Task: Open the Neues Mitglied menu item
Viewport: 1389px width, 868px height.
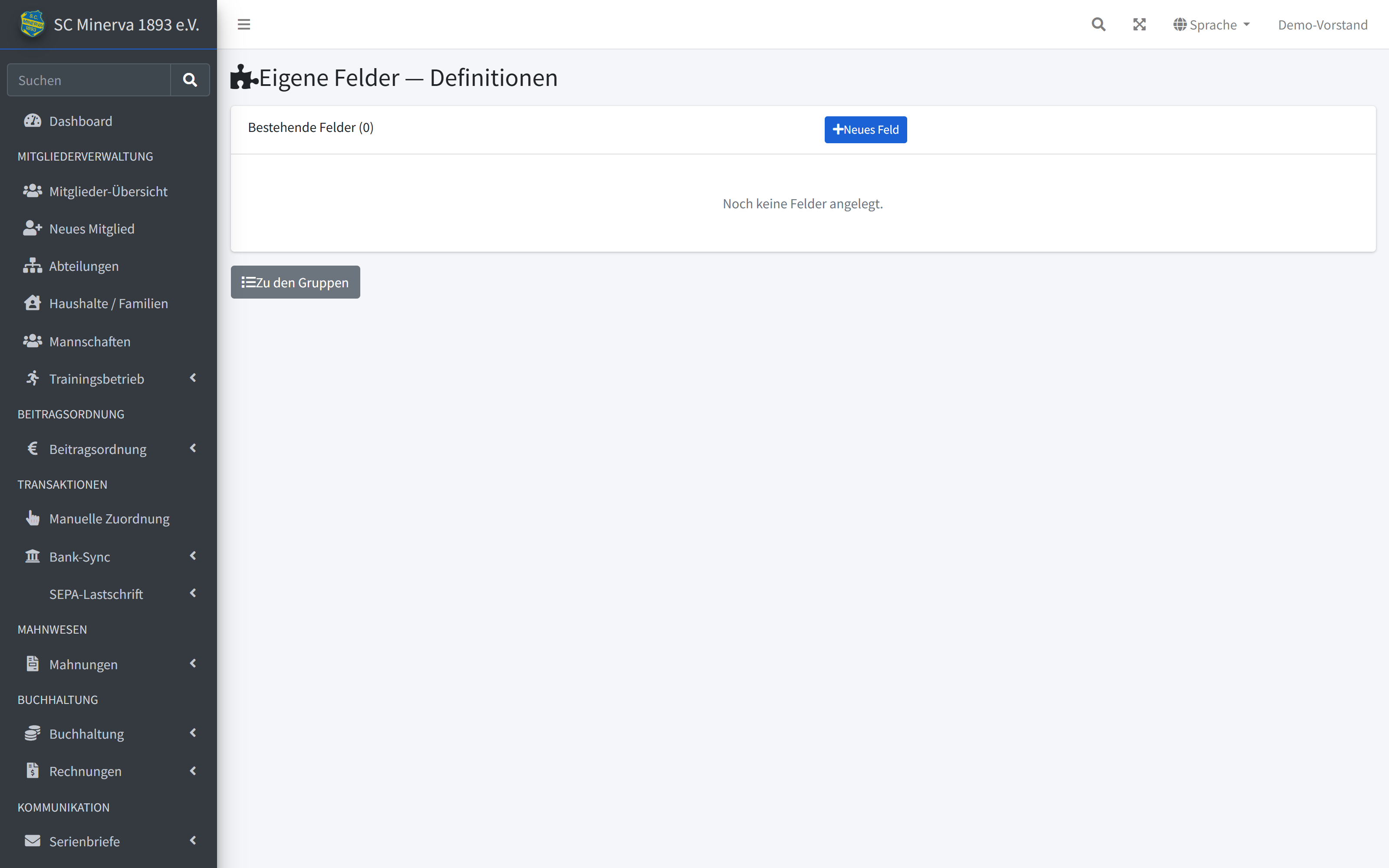Action: [x=108, y=228]
